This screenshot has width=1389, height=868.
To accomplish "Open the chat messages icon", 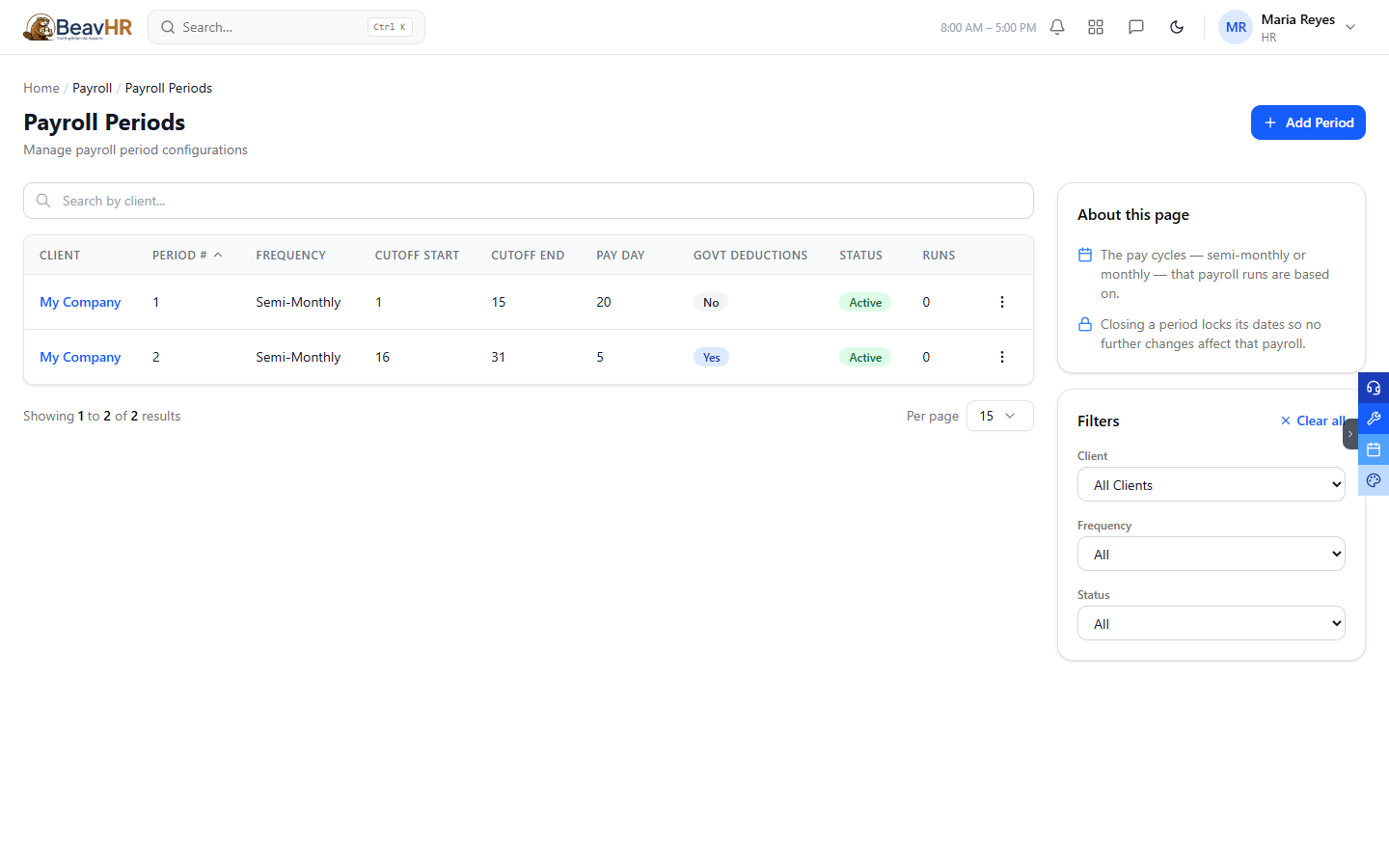I will pyautogui.click(x=1136, y=27).
